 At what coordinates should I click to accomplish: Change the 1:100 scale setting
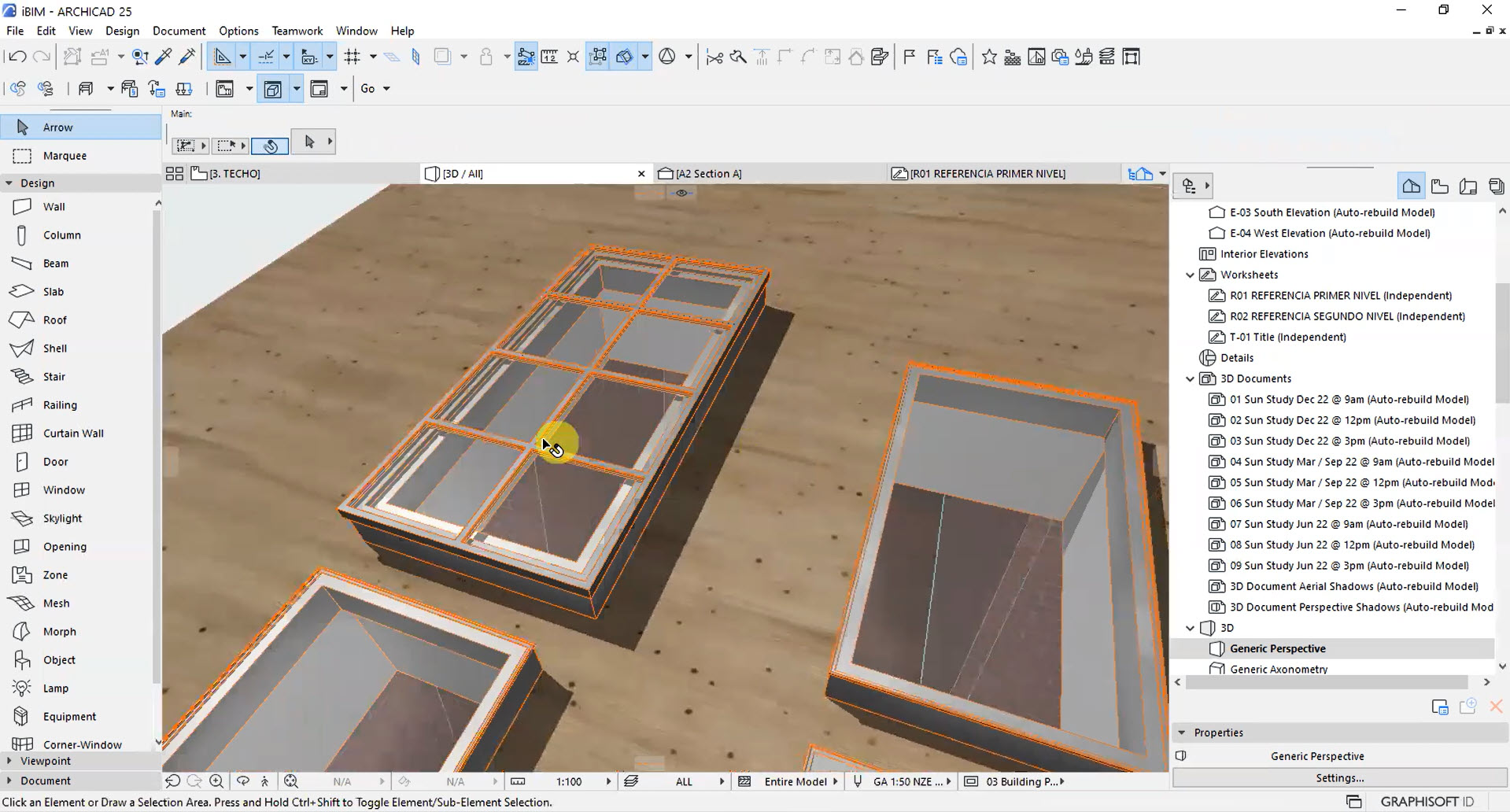click(570, 781)
